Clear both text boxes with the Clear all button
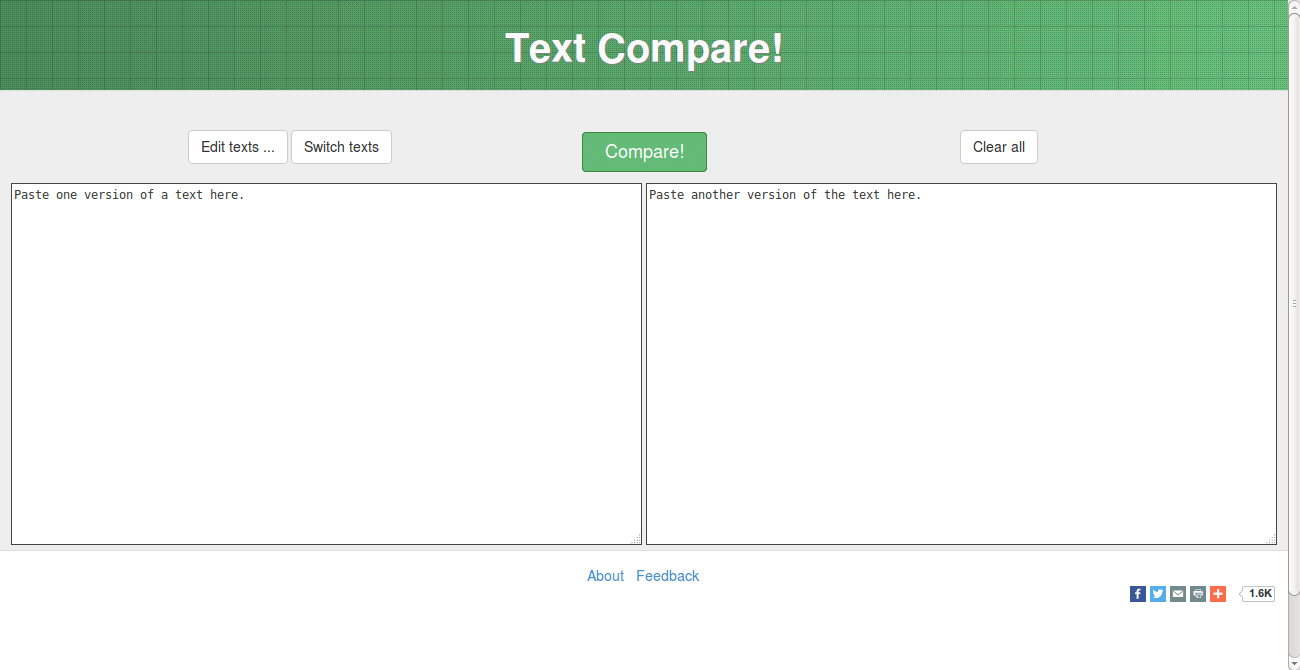Screen dimensions: 1300x670 tap(999, 147)
